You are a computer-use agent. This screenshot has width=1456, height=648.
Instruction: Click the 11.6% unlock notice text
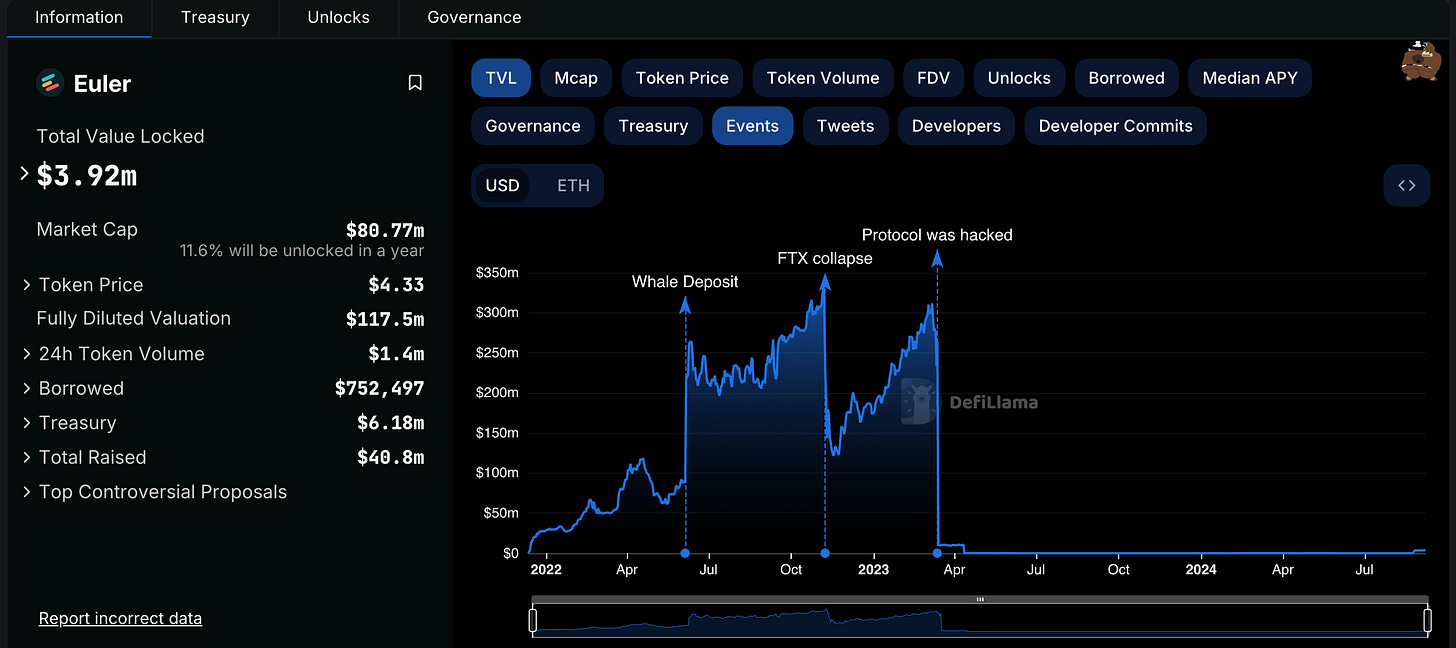(x=302, y=251)
